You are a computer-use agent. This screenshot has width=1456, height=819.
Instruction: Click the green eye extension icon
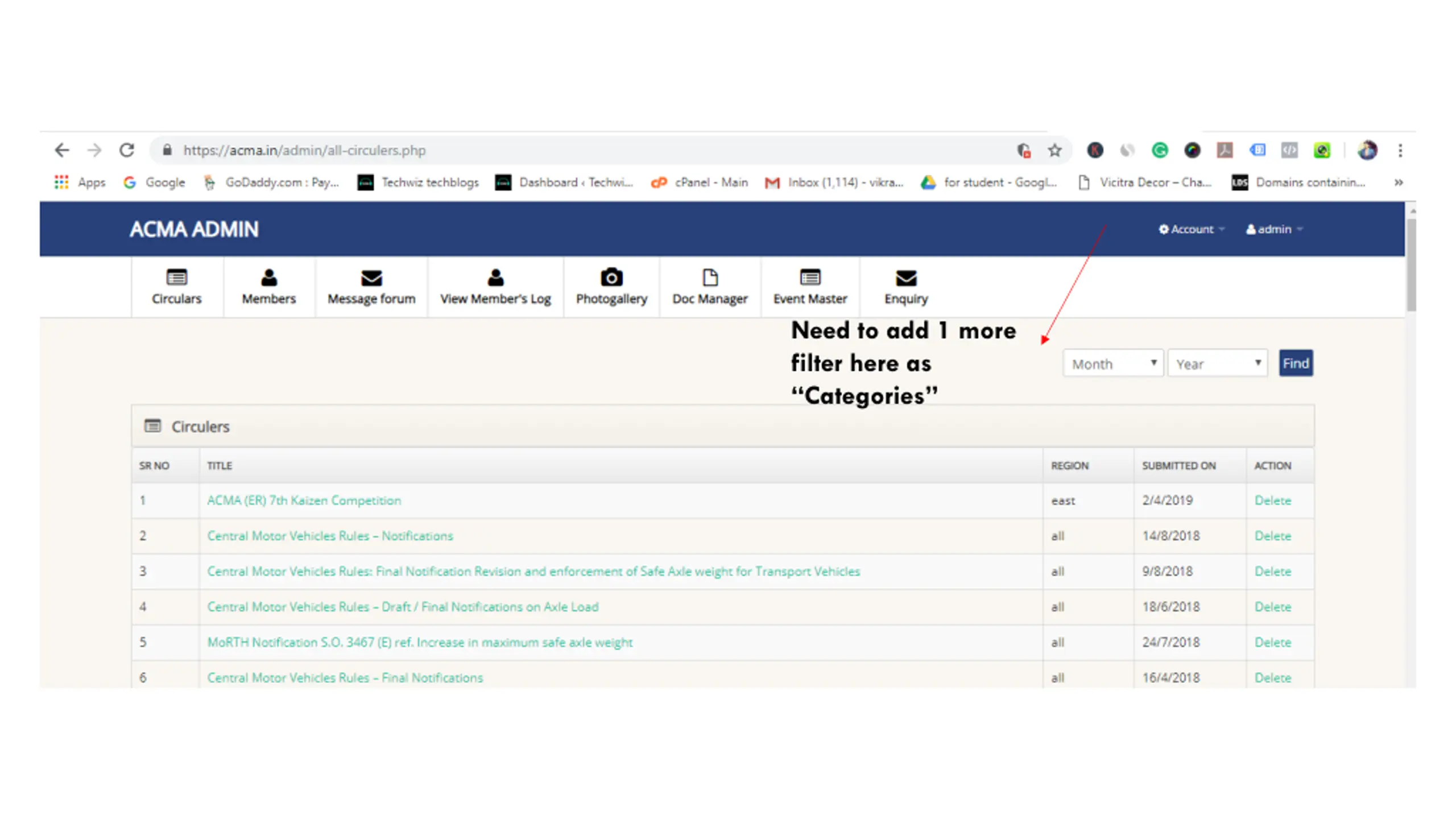pyautogui.click(x=1322, y=150)
